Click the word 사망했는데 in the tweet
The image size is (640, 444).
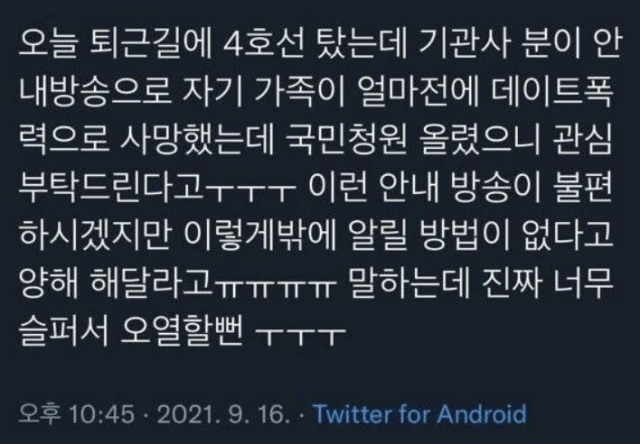(x=198, y=141)
